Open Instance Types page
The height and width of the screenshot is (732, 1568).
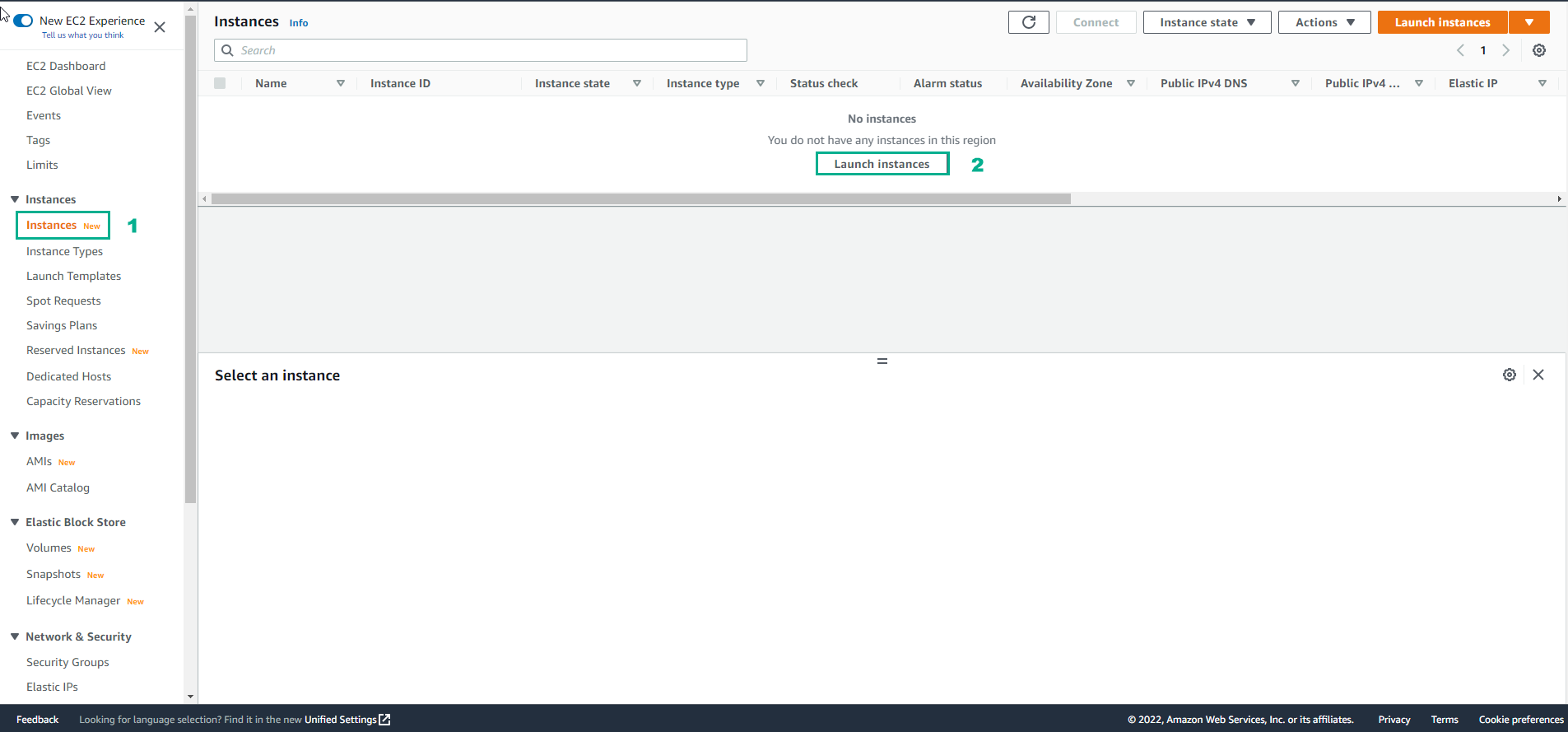click(64, 251)
